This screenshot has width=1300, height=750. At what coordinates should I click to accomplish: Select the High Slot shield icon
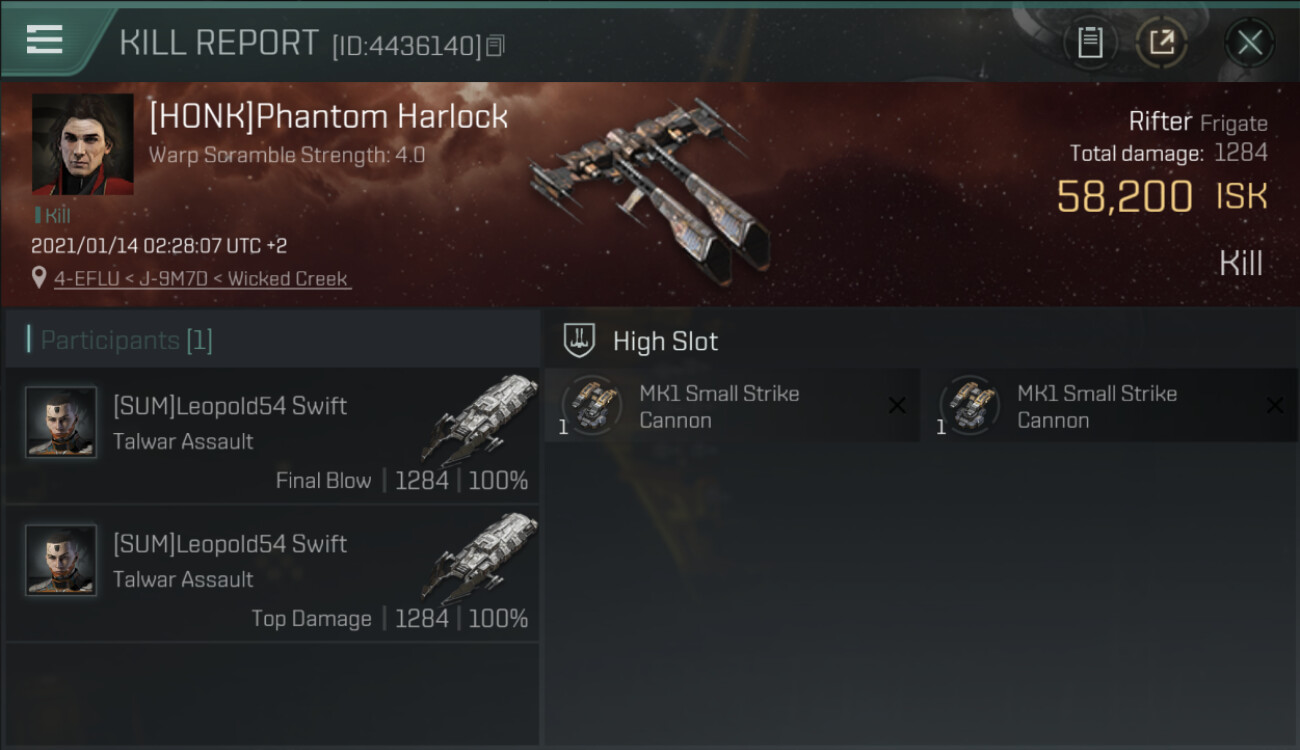click(x=579, y=340)
